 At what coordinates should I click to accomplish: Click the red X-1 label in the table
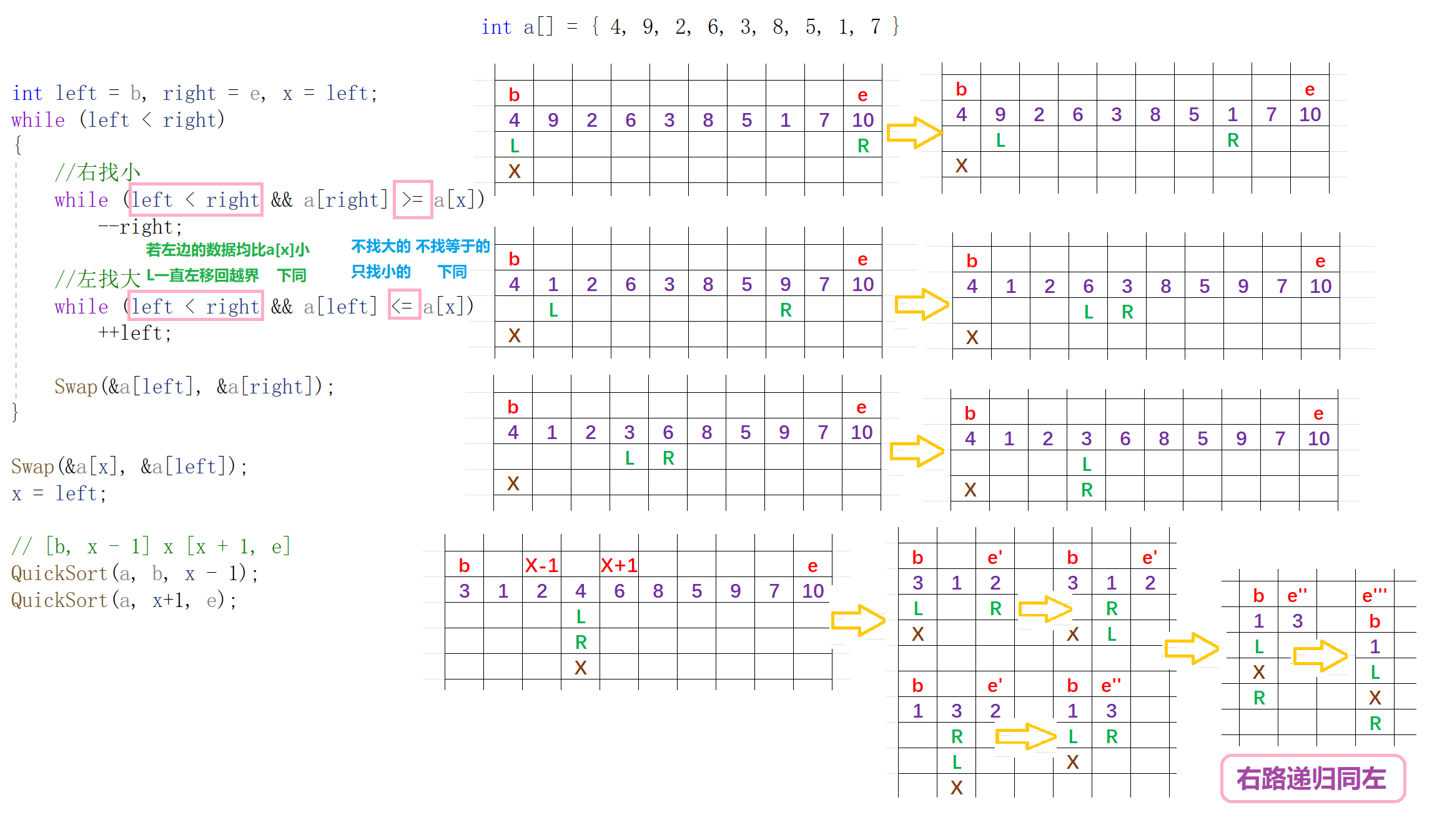541,565
